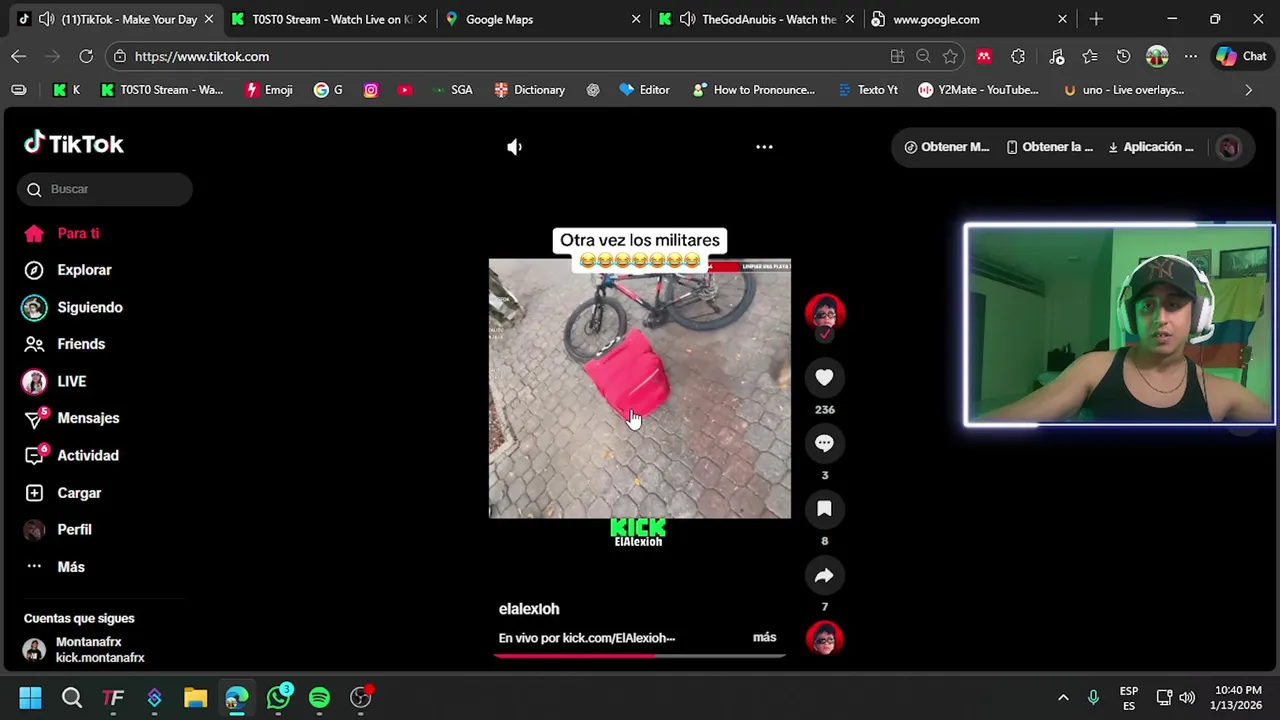Open a new browser tab
The width and height of the screenshot is (1280, 720).
pyautogui.click(x=1096, y=19)
